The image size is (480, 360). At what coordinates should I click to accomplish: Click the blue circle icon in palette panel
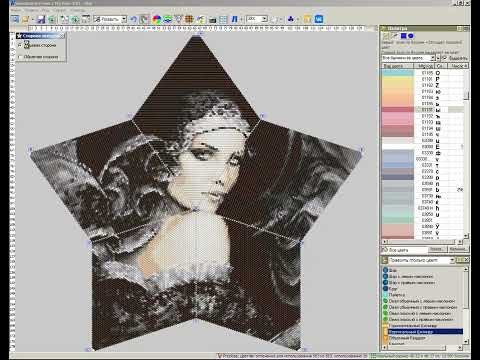(411, 36)
